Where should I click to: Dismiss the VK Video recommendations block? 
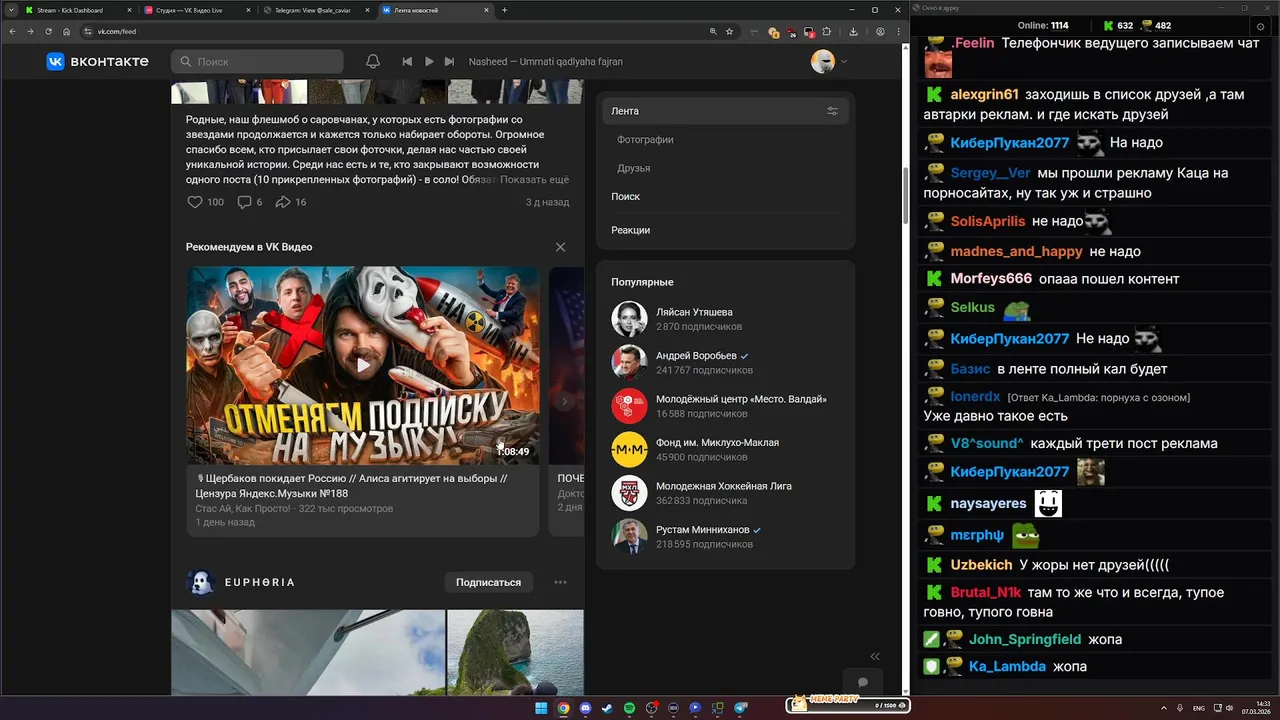coord(560,247)
